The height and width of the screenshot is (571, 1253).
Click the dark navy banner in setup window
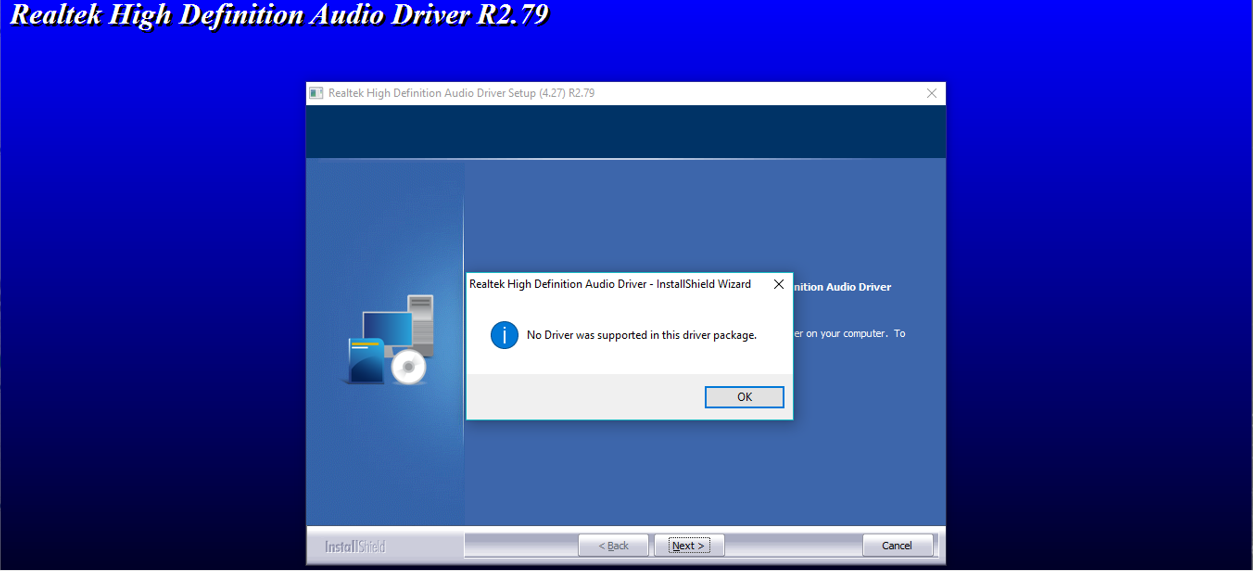625,131
